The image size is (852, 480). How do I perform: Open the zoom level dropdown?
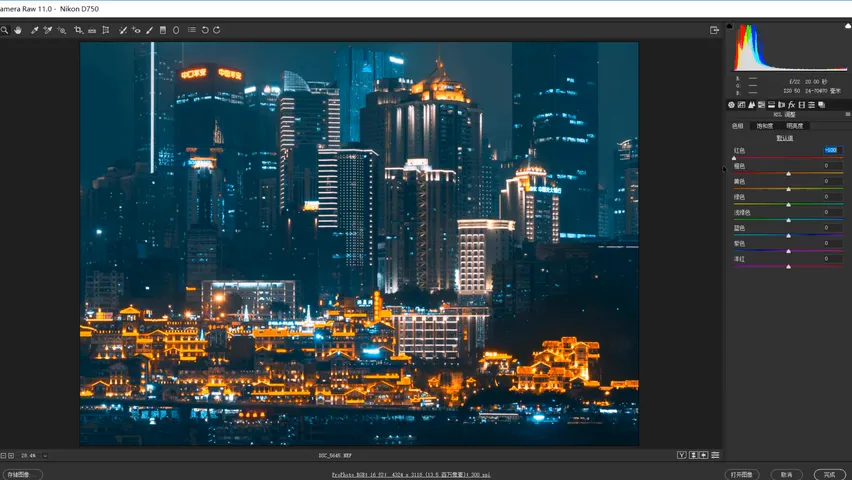coord(45,456)
